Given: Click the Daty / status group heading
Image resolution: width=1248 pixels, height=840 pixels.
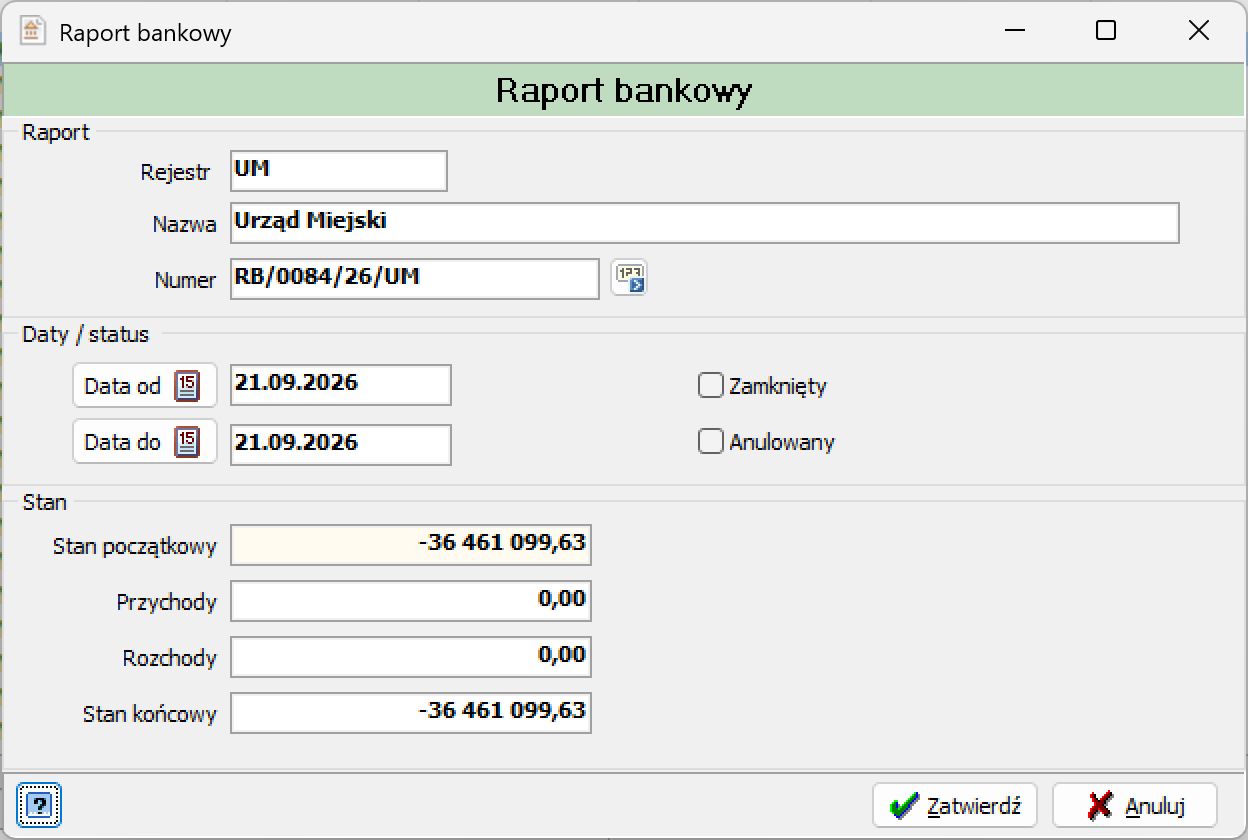Looking at the screenshot, I should (86, 335).
